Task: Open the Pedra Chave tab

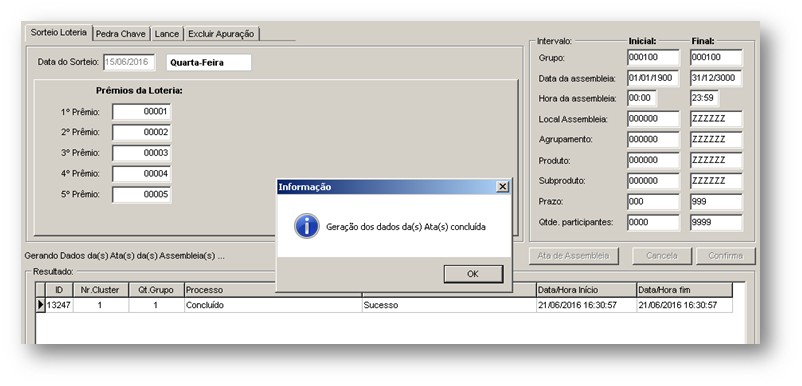Action: pos(121,34)
